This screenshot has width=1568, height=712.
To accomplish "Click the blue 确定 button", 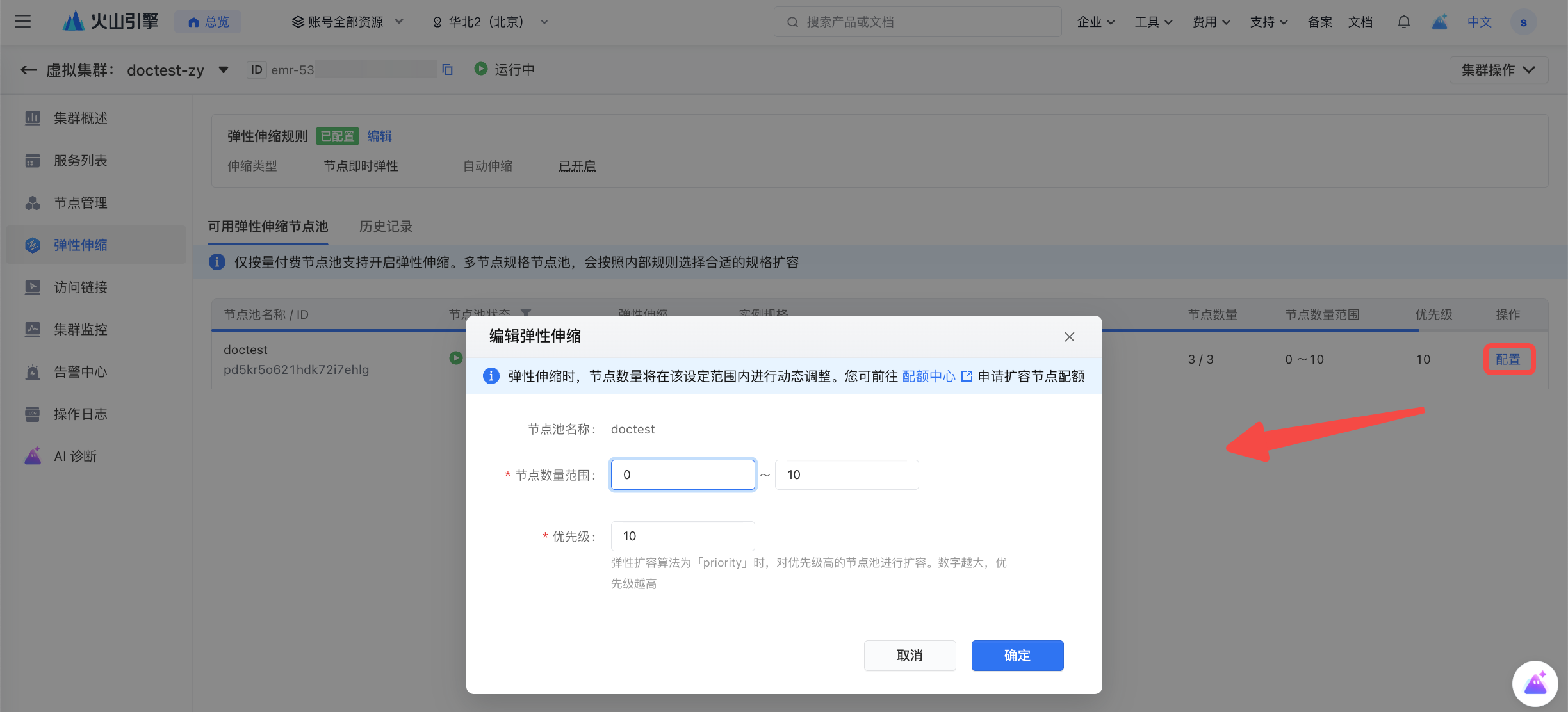I will [x=1017, y=656].
